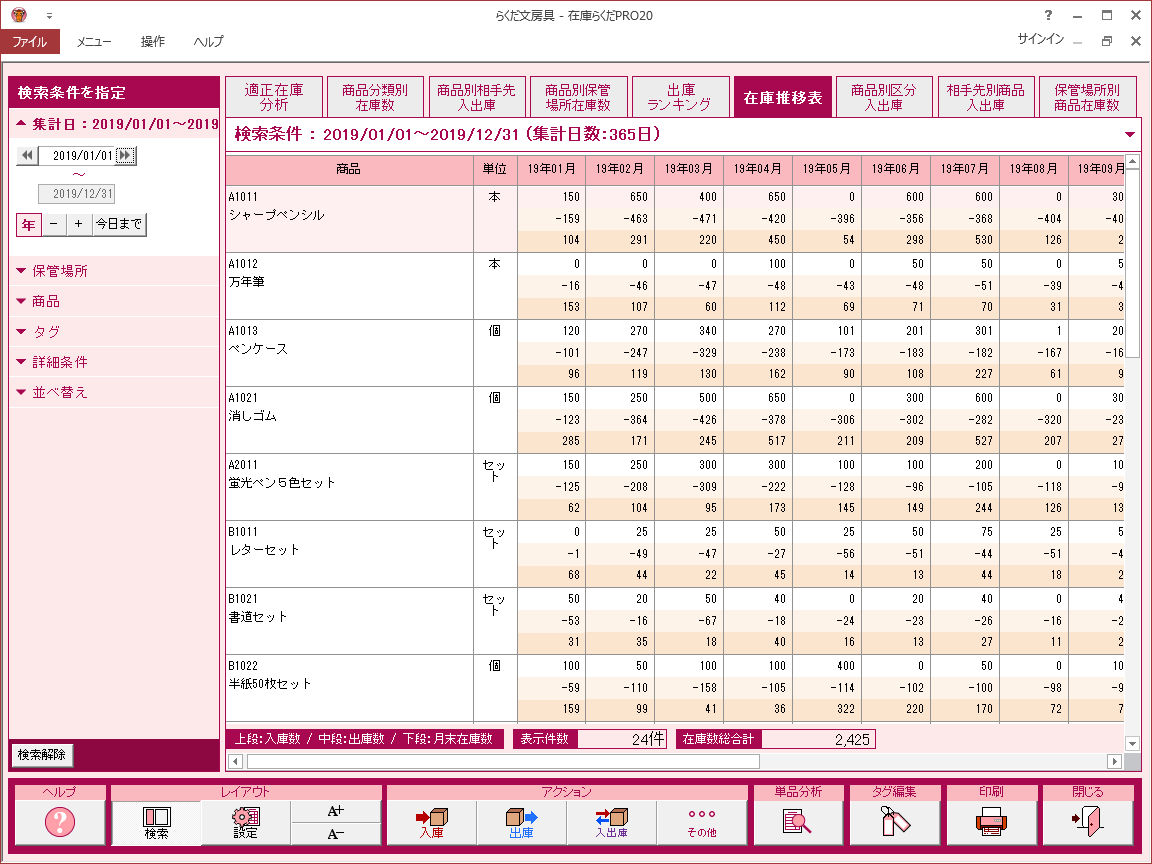1152x864 pixels.
Task: Click the vertical scrollbar down arrow
Action: (x=1133, y=744)
